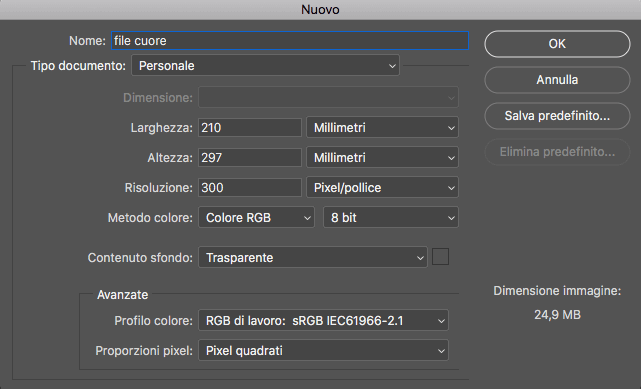This screenshot has height=389, width=641.
Task: Click the chevron arrow of Personale dropdown
Action: [392, 66]
